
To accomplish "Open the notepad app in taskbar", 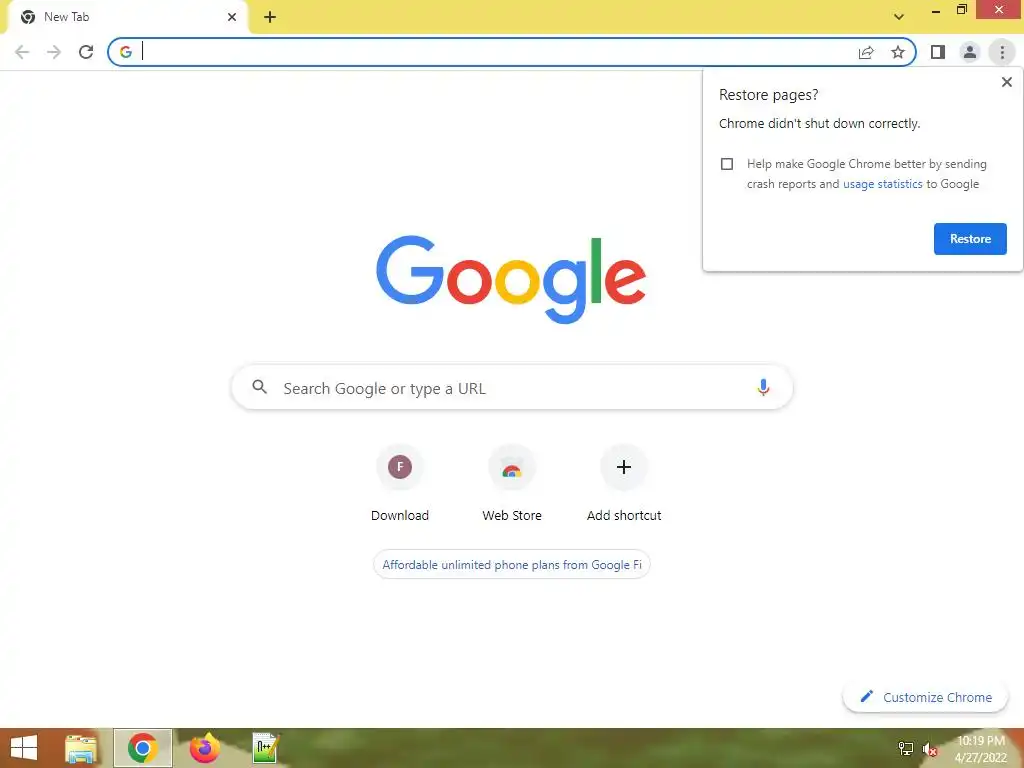I will tap(266, 748).
